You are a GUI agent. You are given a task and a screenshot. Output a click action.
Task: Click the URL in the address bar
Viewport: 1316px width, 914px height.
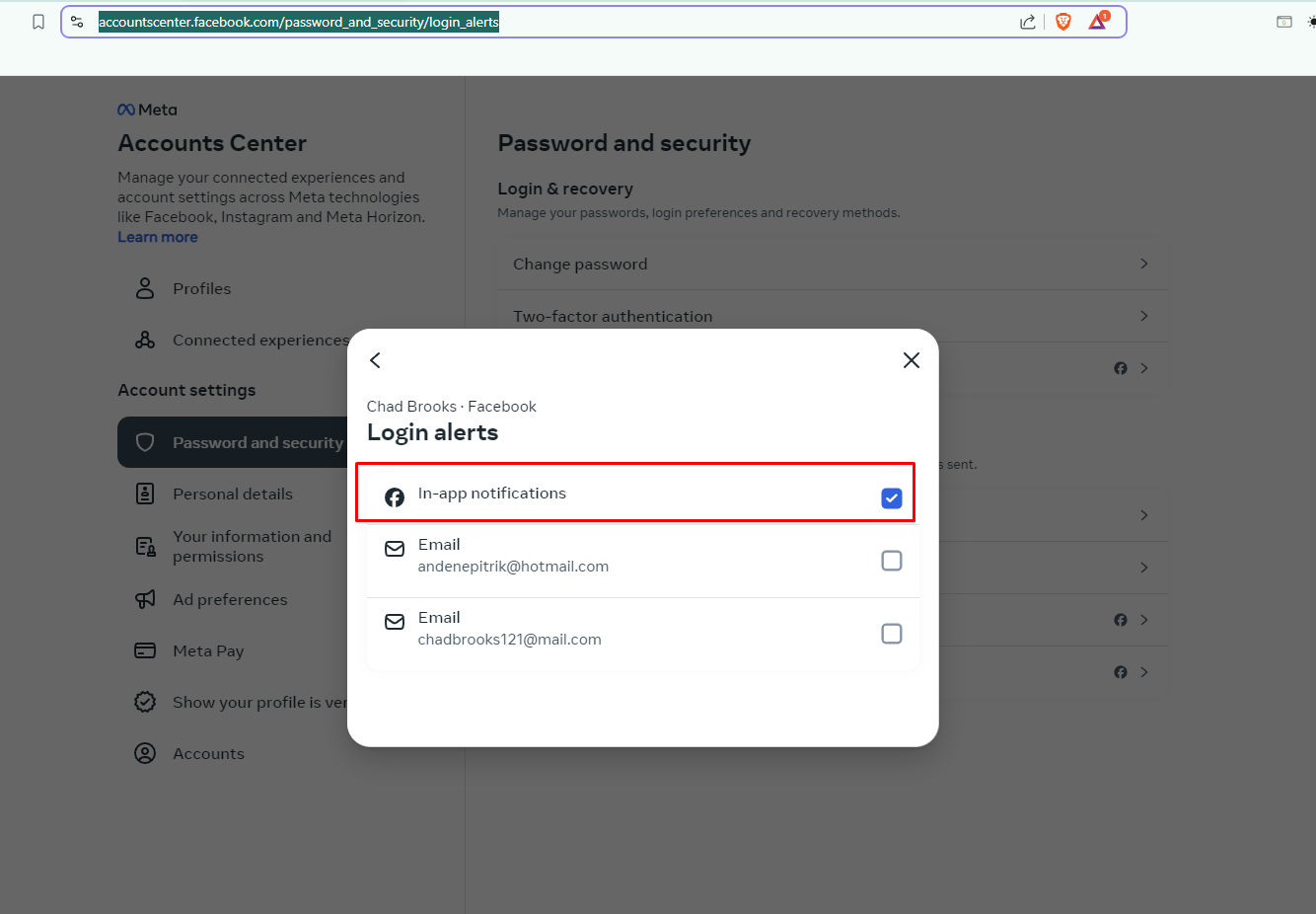[x=299, y=22]
